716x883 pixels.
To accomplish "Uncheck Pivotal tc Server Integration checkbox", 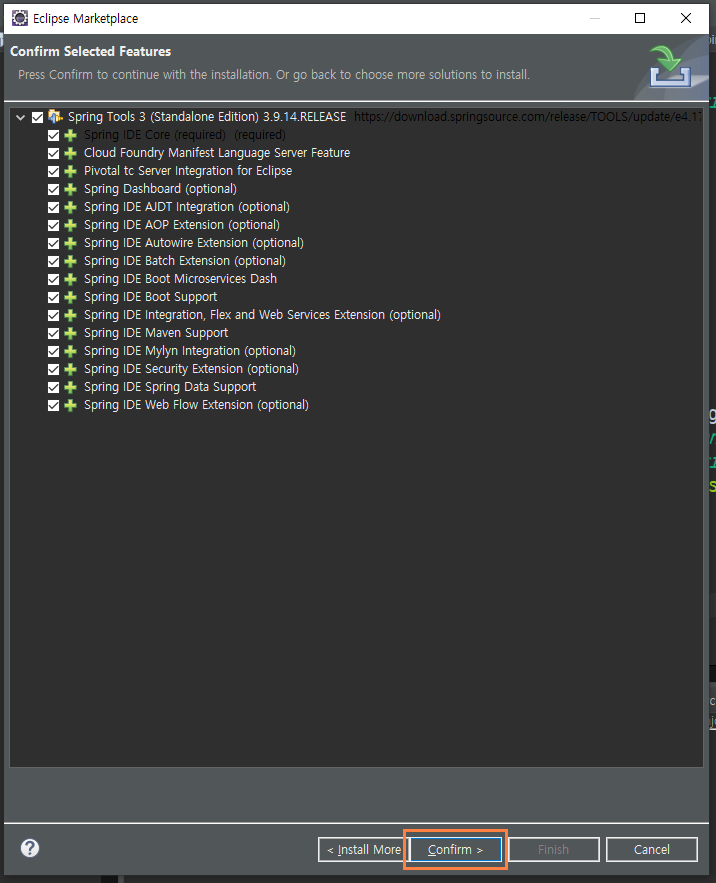I will tap(54, 171).
